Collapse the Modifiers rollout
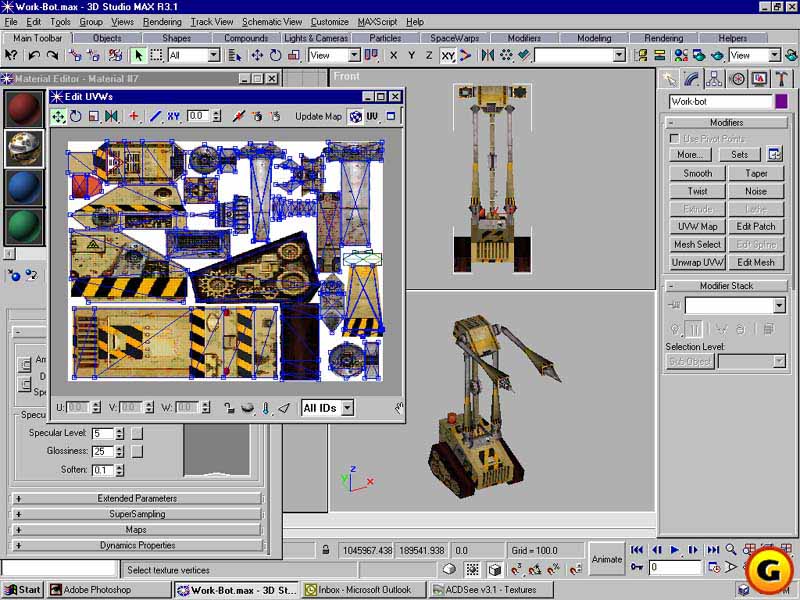This screenshot has width=800, height=600. [727, 122]
